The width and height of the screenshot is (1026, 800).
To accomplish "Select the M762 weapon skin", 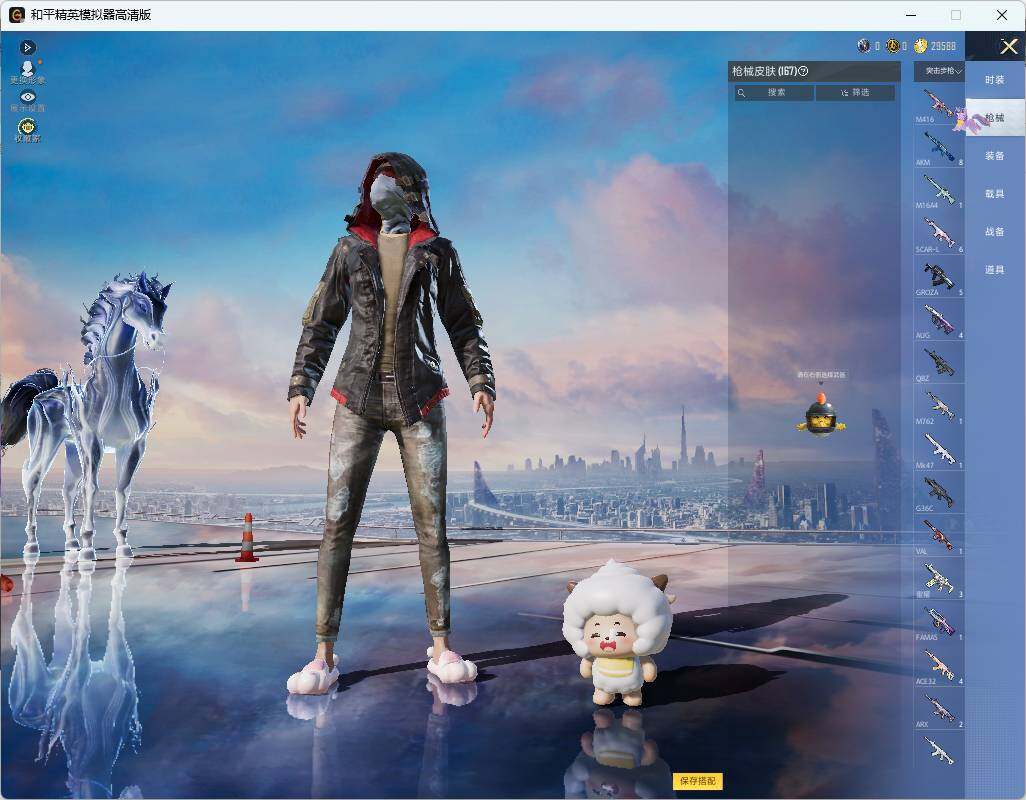I will [939, 406].
